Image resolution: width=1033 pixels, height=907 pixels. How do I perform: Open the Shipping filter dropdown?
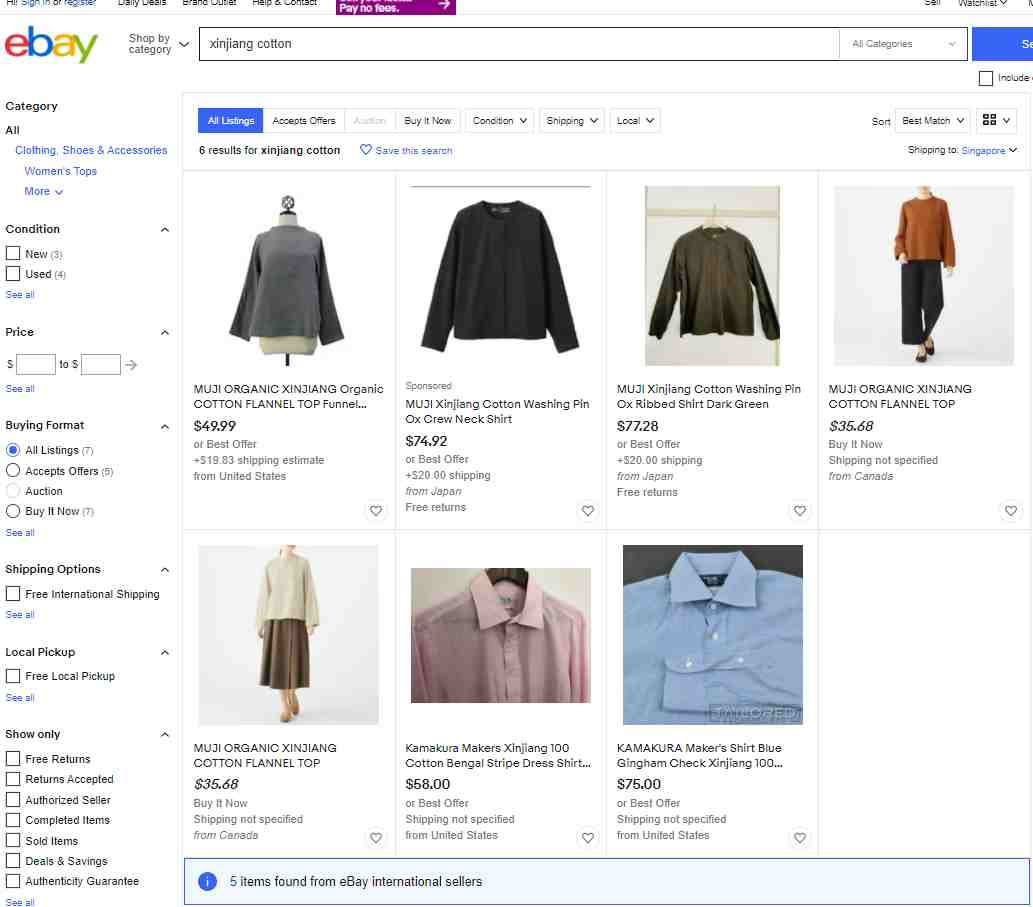coord(572,121)
